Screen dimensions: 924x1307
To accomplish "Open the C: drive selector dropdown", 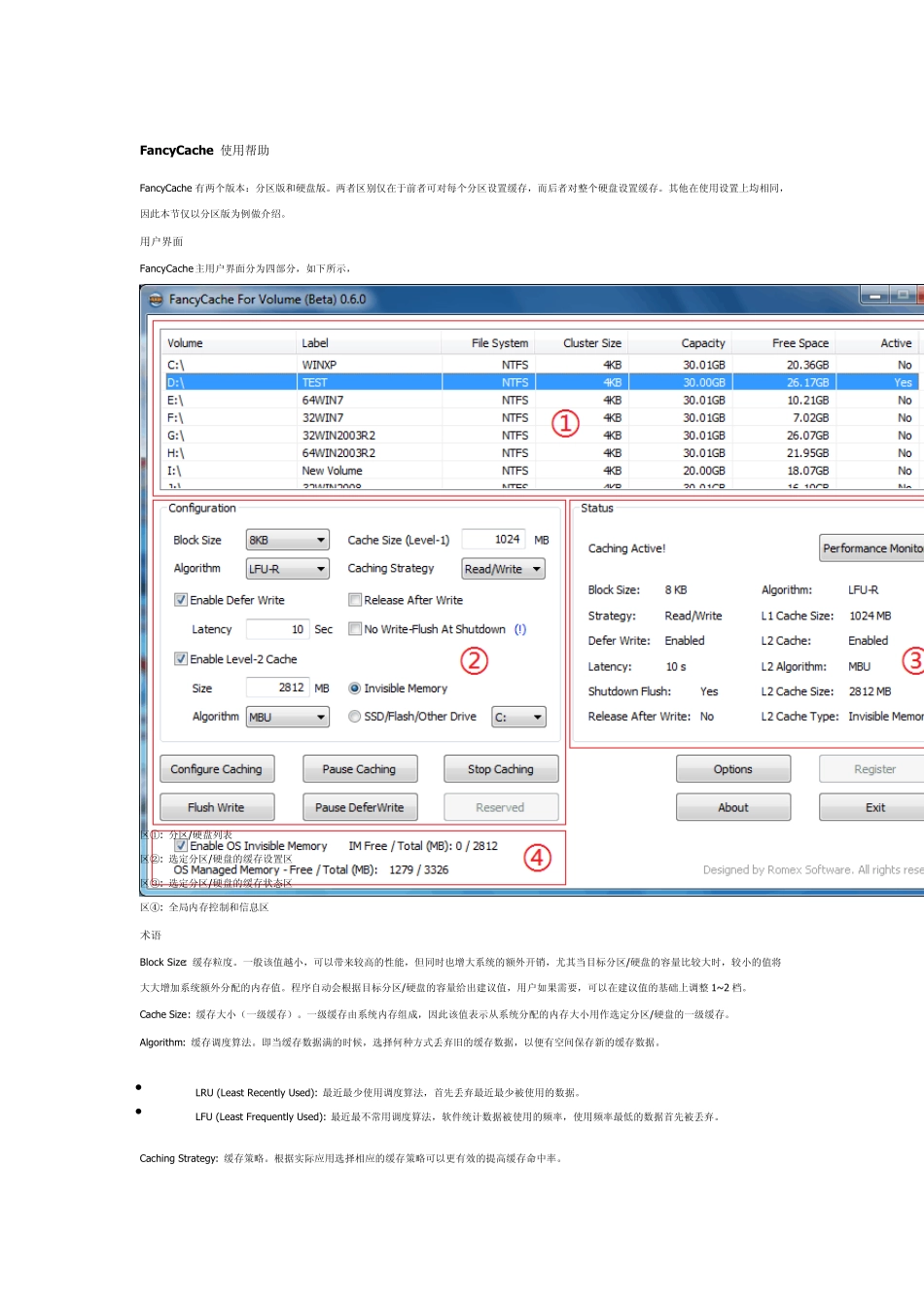I will [x=518, y=718].
